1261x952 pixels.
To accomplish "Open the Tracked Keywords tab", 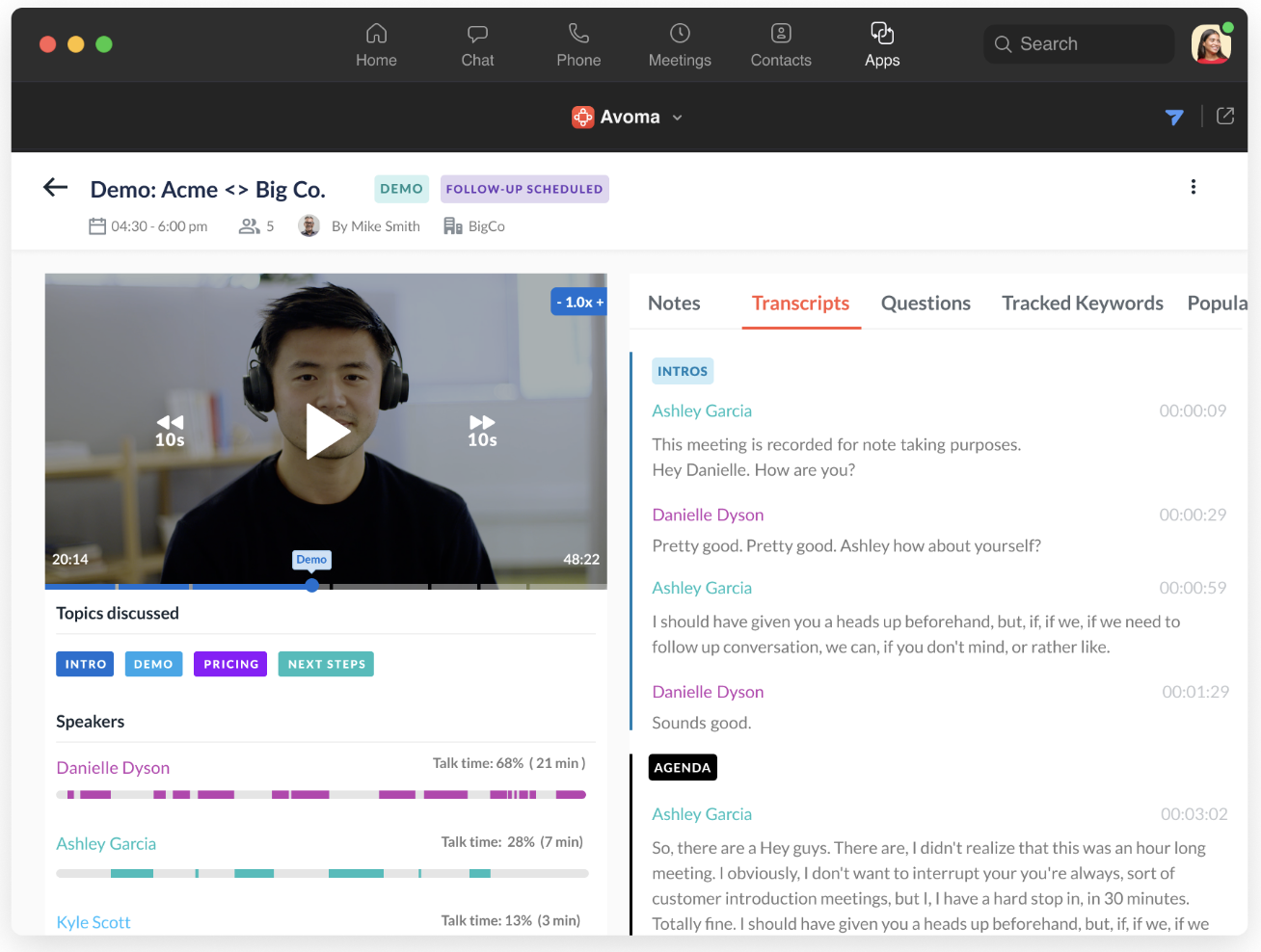I will click(1082, 303).
